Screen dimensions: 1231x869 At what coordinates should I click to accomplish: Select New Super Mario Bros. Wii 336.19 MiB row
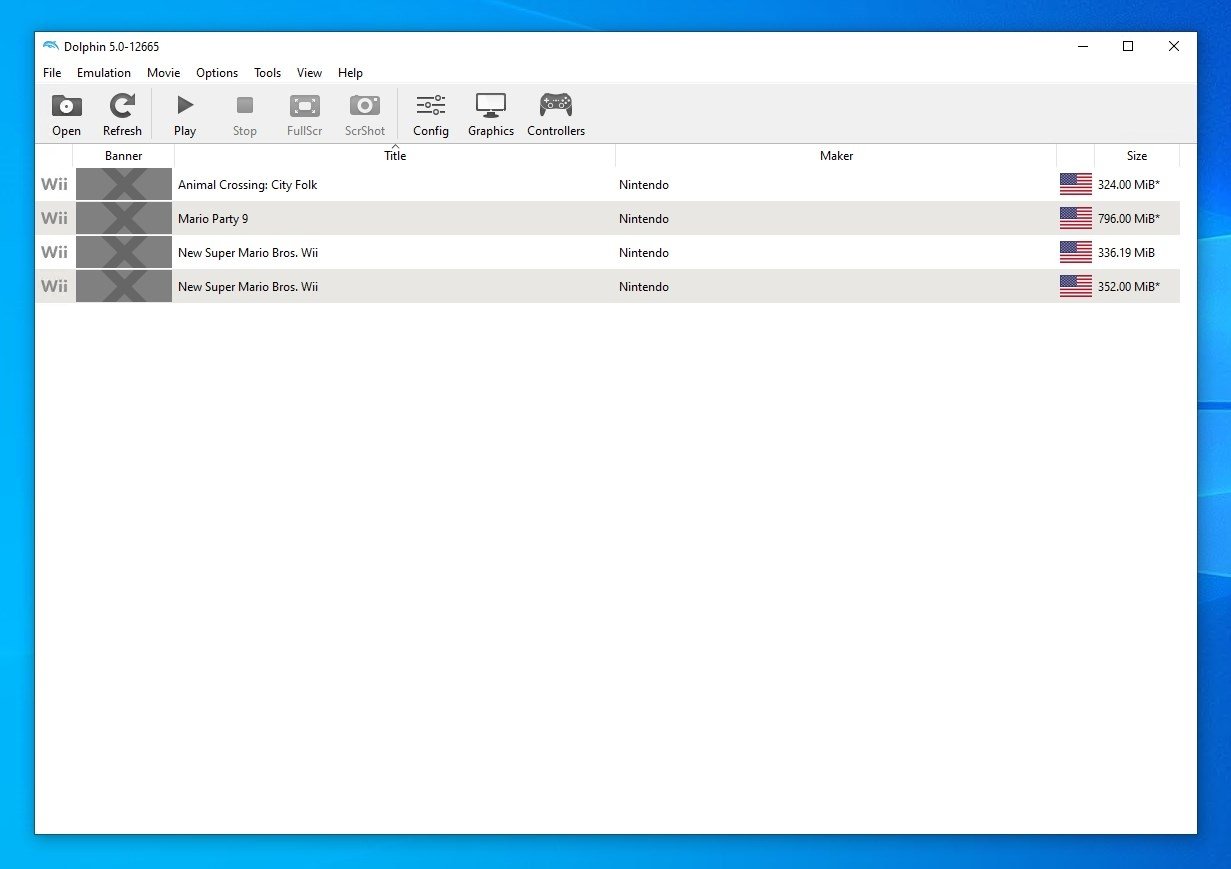click(x=608, y=253)
